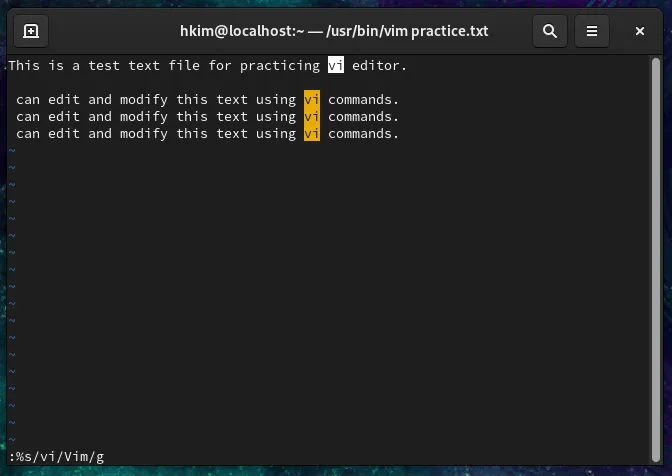This screenshot has width=672, height=476.
Task: Click the word 'This' at line start
Action: click(24, 66)
